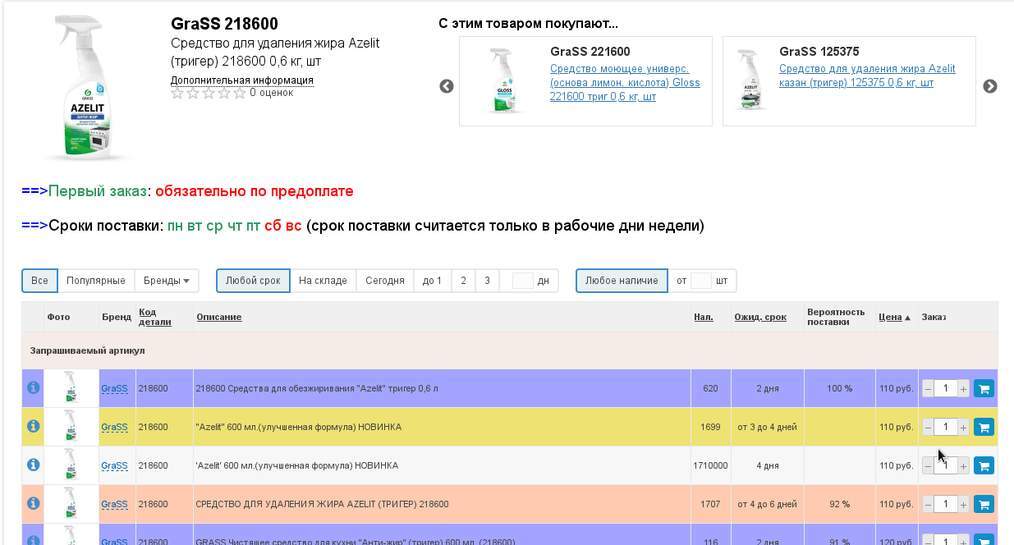Click info icon in orange row with 1707 stock
1014x545 pixels.
click(x=33, y=503)
